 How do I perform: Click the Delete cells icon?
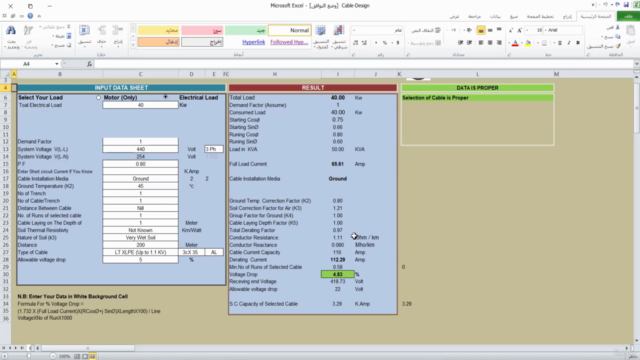[x=102, y=31]
